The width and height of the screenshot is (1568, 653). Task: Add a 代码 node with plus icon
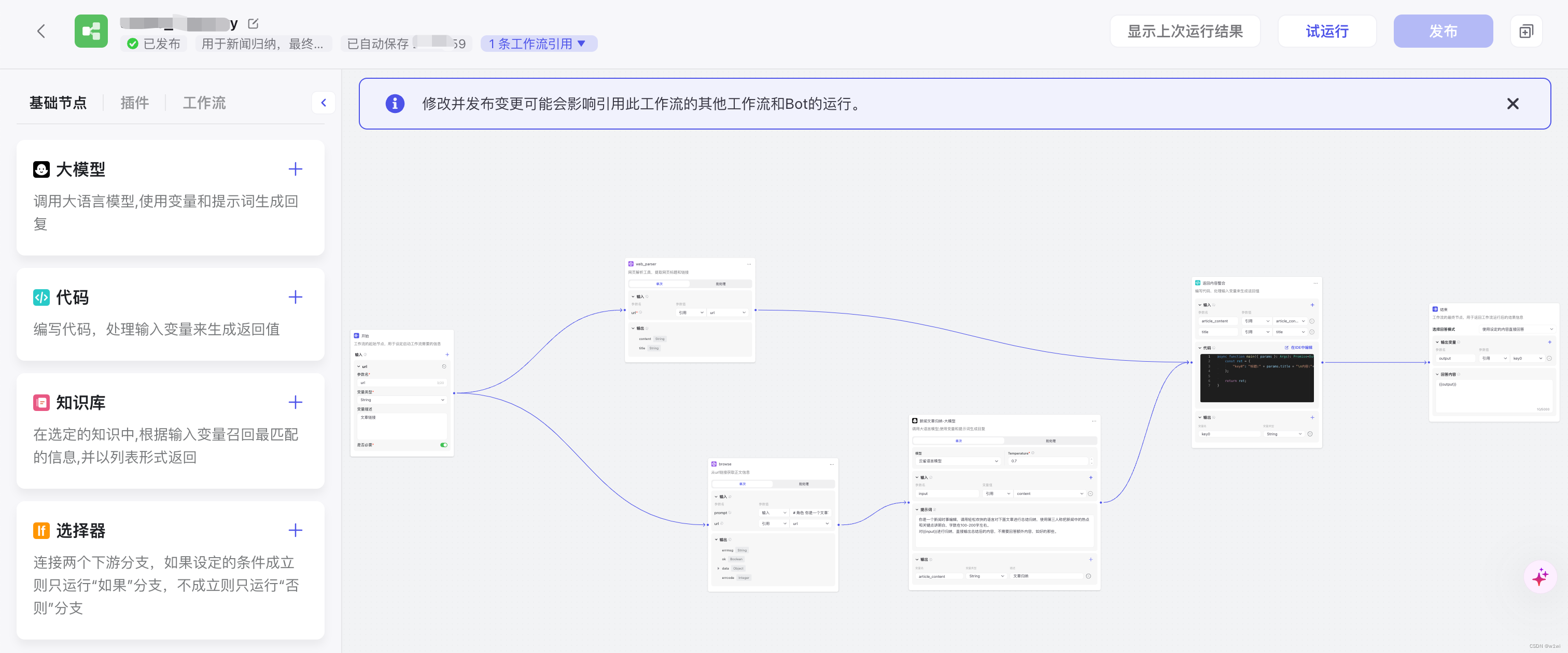click(x=295, y=297)
